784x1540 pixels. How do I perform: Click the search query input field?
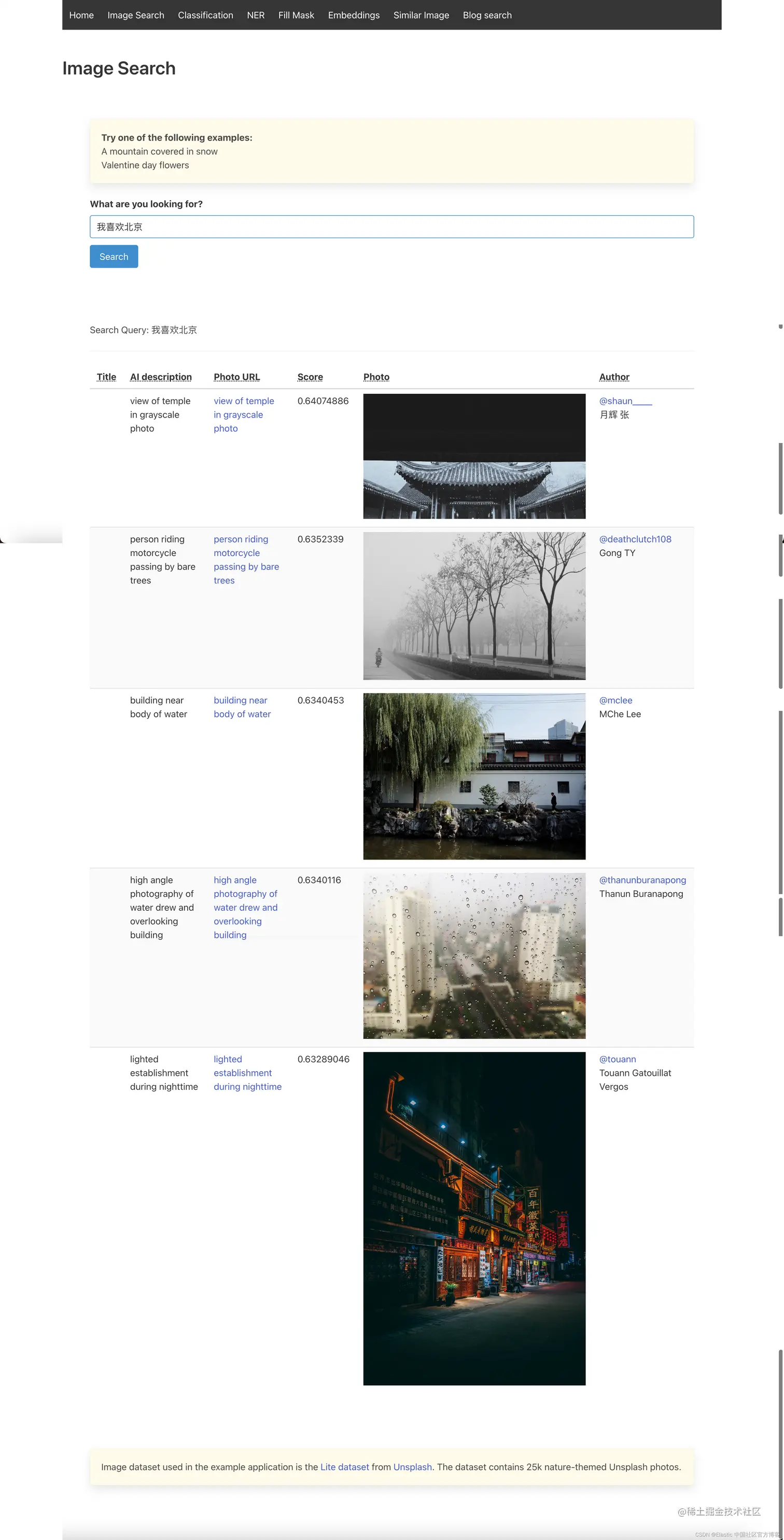(392, 227)
